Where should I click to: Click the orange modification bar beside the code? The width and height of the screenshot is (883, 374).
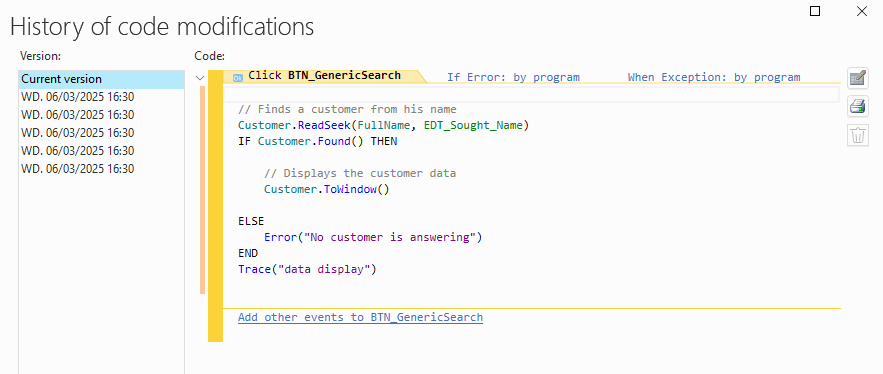[203, 190]
